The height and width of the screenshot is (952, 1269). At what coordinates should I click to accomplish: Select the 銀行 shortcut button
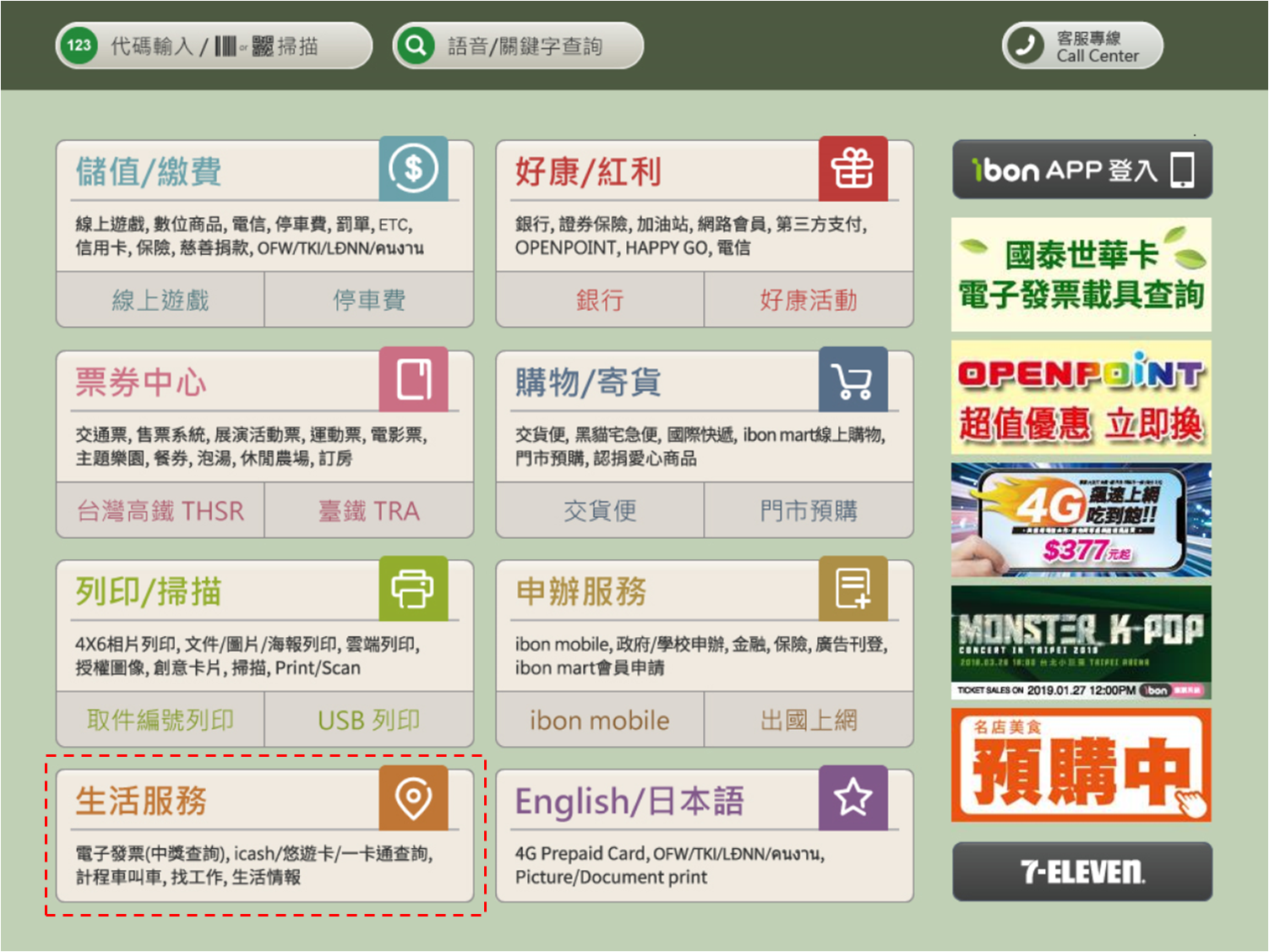(x=600, y=300)
